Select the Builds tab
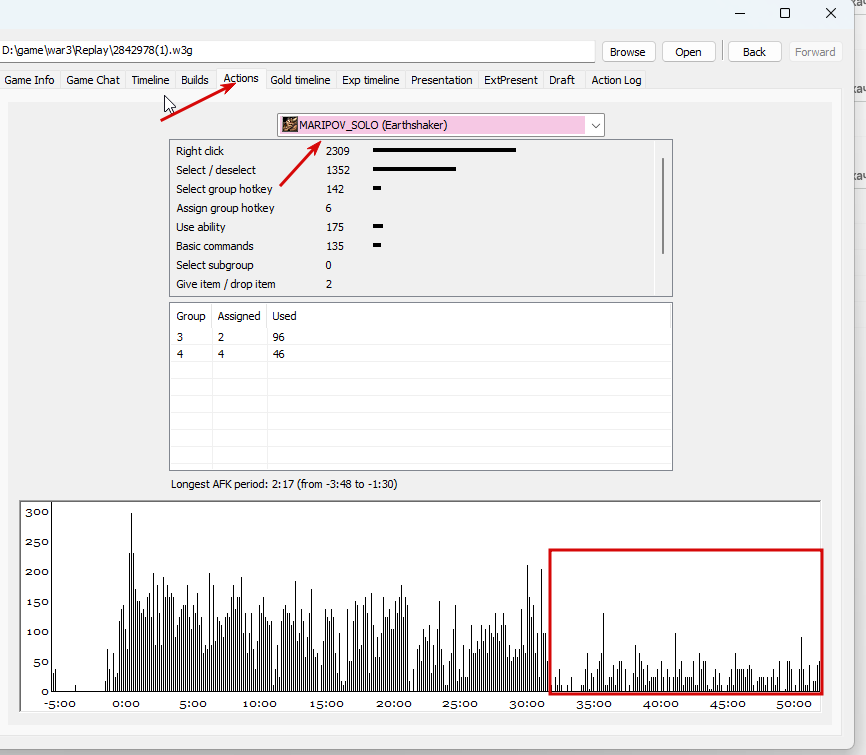Viewport: 866px width, 755px height. (194, 80)
